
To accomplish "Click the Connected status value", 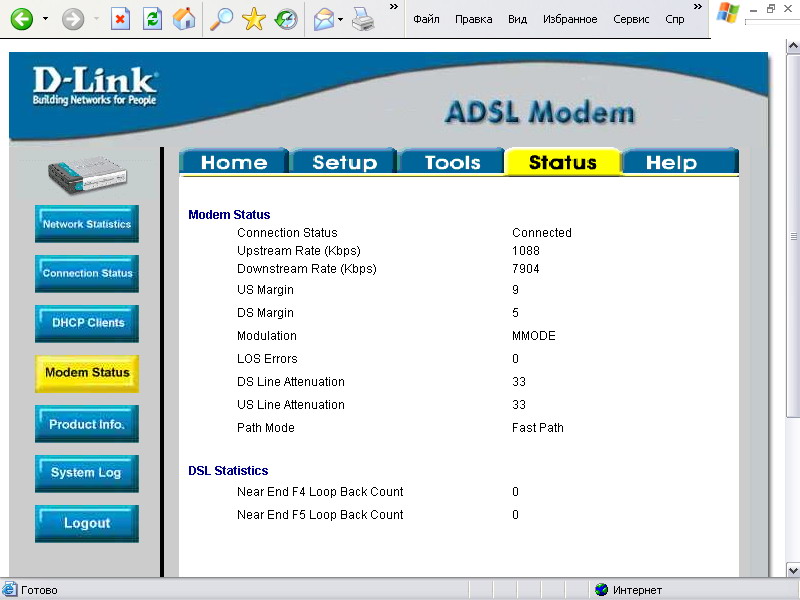I will click(542, 233).
